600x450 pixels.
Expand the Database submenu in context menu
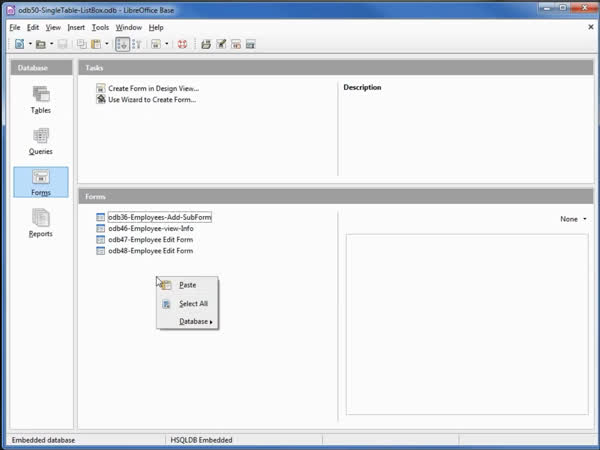[x=187, y=321]
